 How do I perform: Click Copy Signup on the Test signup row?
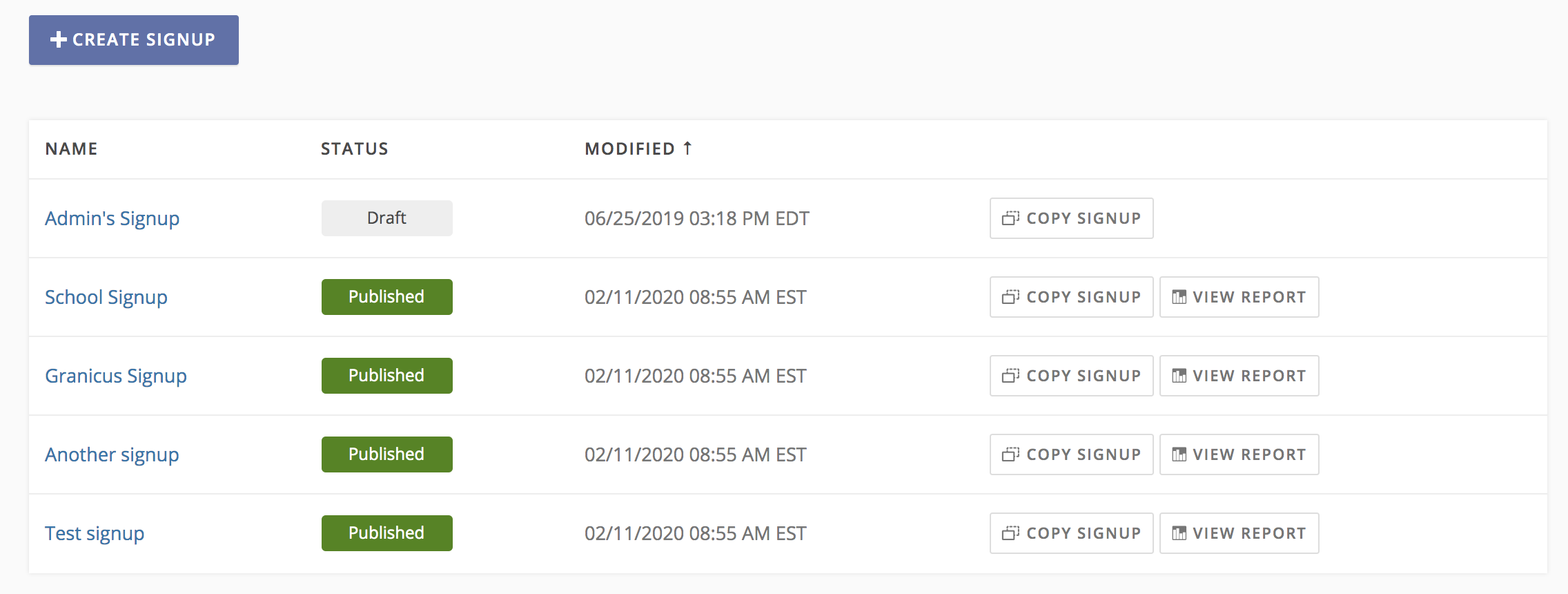click(1070, 533)
